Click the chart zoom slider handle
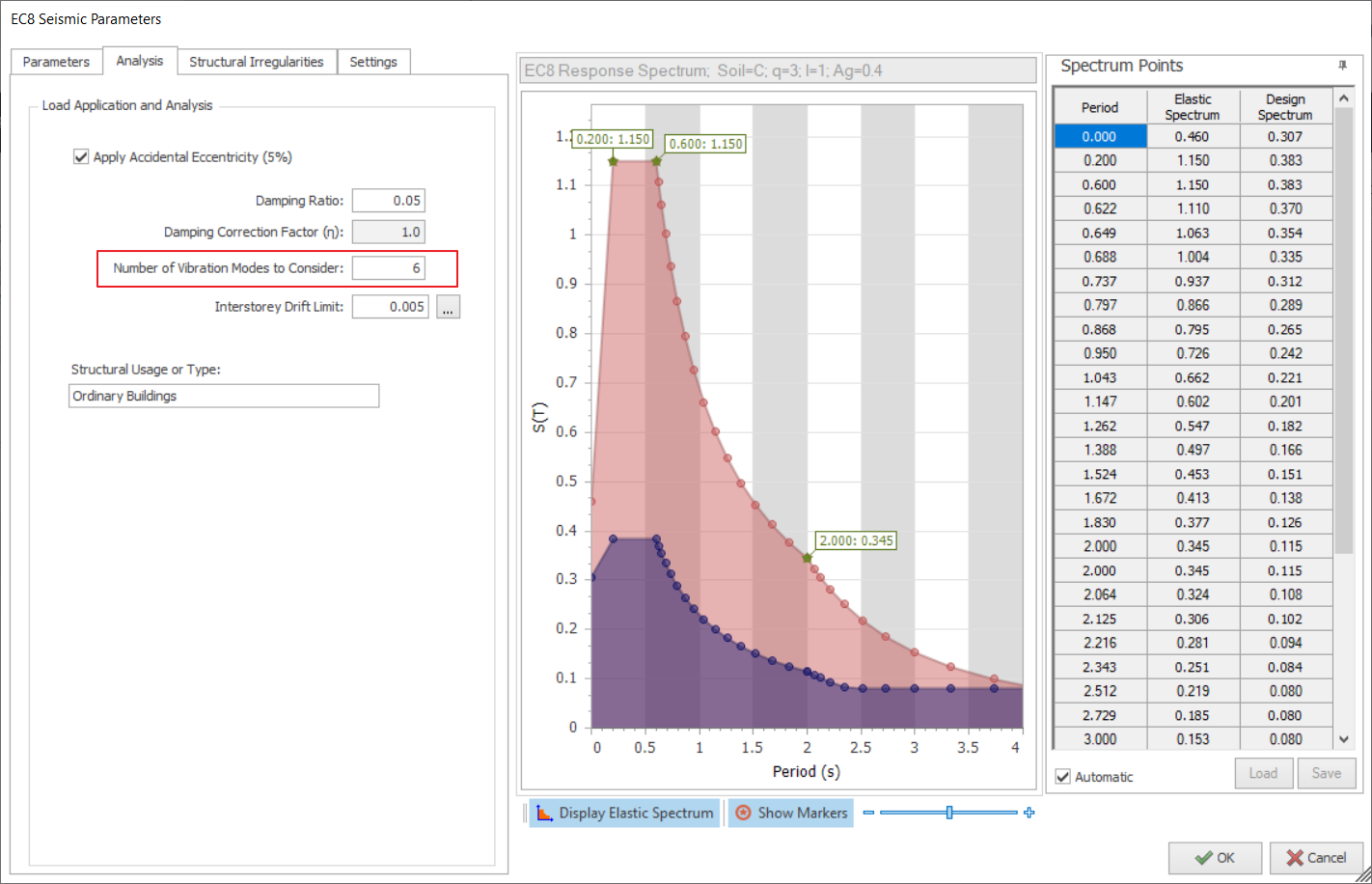This screenshot has width=1372, height=884. point(949,813)
